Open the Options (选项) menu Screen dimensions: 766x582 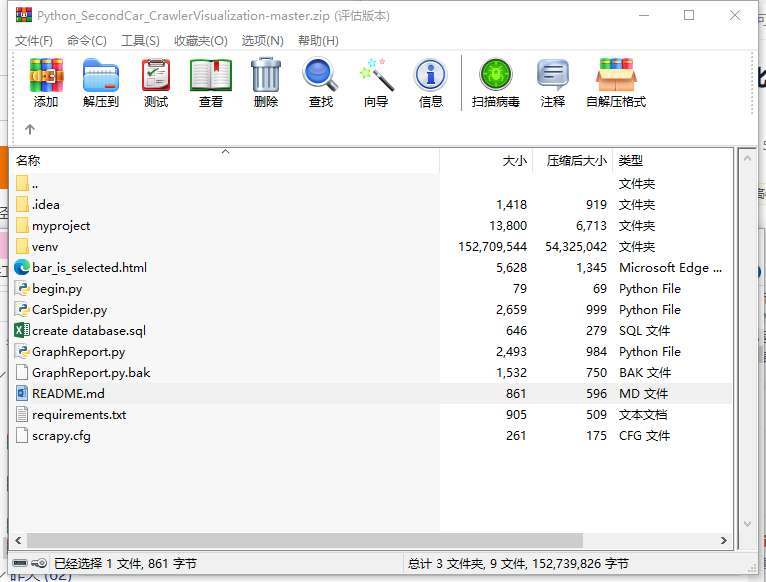tap(262, 41)
